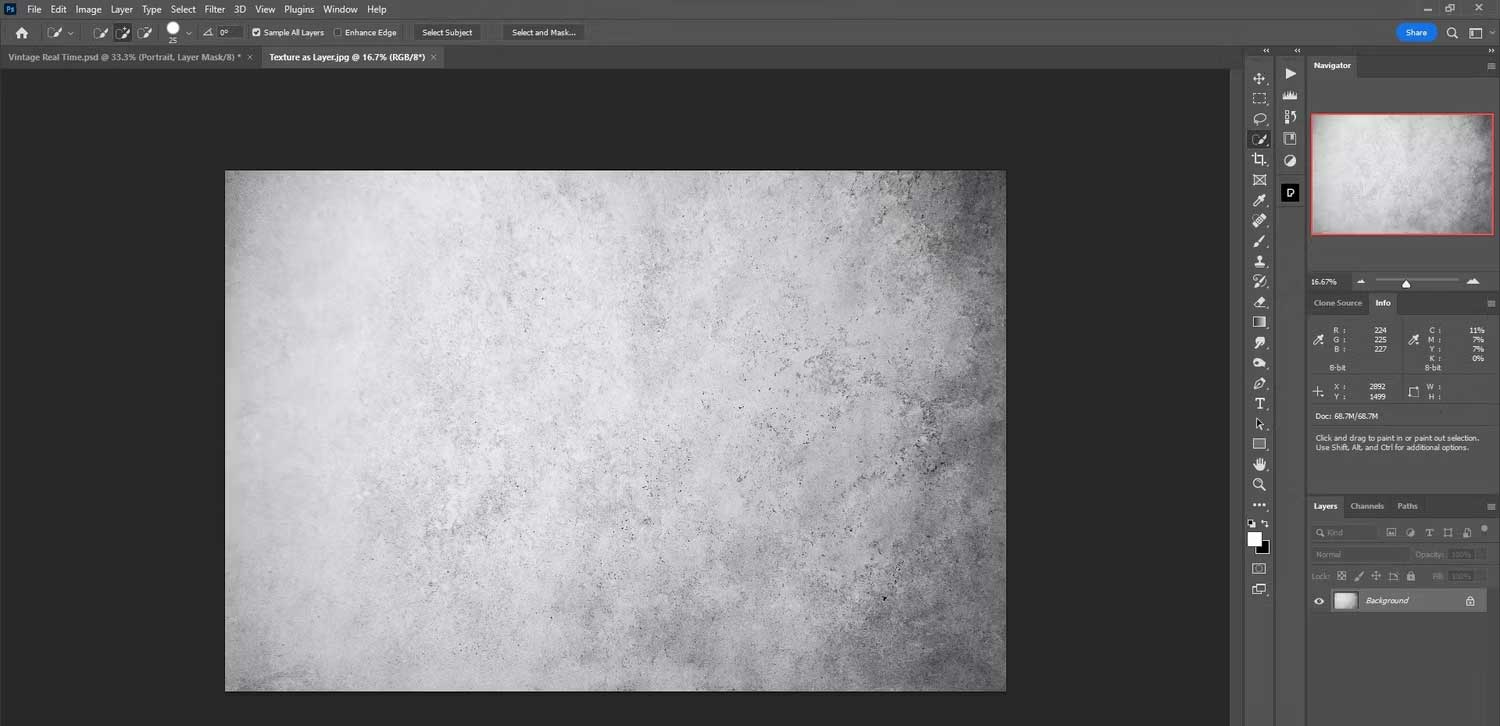
Task: Pick the Type tool
Action: (x=1259, y=403)
